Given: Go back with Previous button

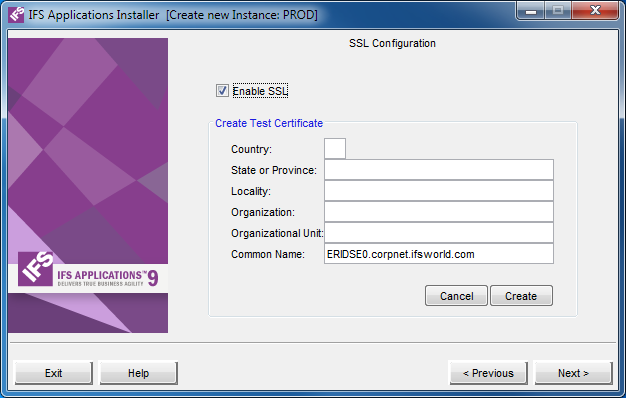Looking at the screenshot, I should coord(489,373).
